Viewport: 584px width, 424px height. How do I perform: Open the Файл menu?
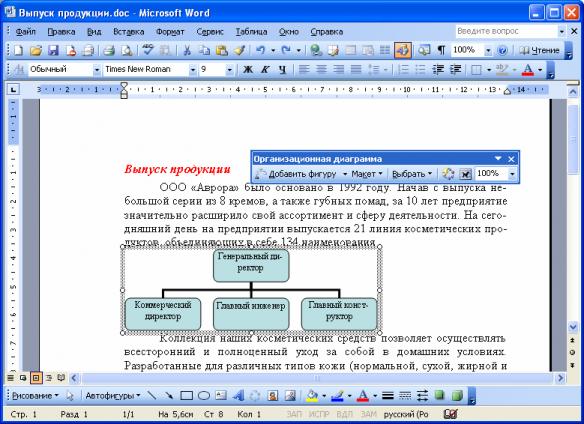click(25, 32)
